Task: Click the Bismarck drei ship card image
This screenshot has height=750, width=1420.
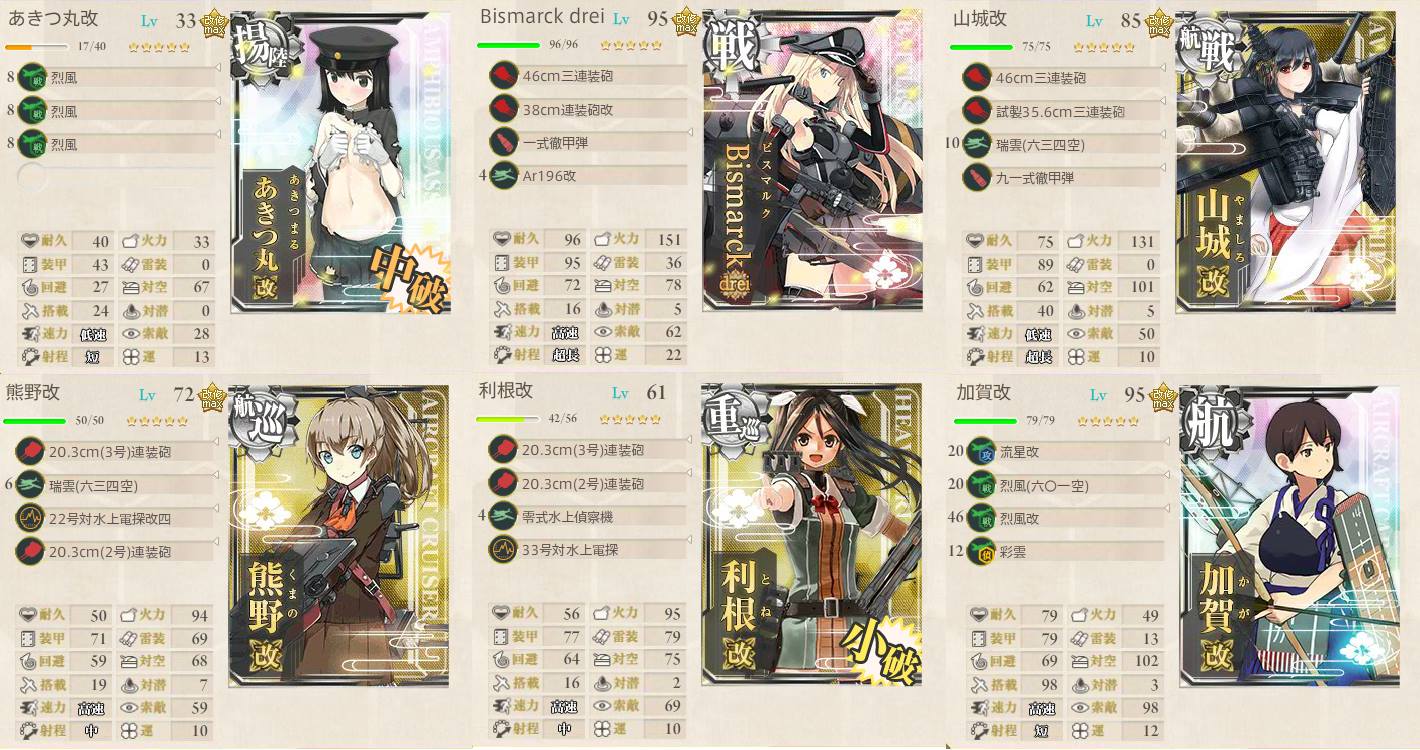Action: [811, 161]
